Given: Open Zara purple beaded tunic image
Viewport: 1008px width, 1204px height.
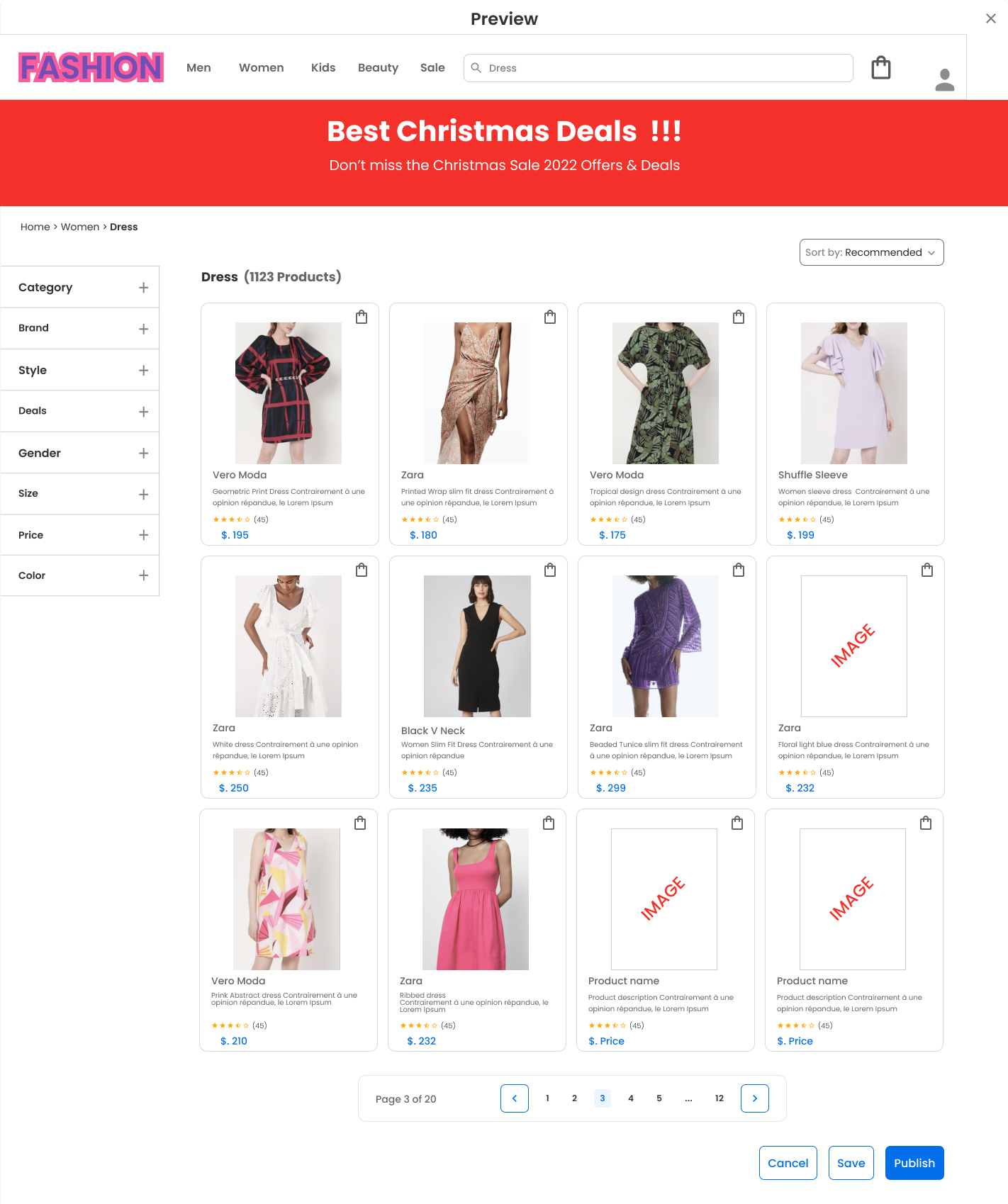Looking at the screenshot, I should coord(666,646).
